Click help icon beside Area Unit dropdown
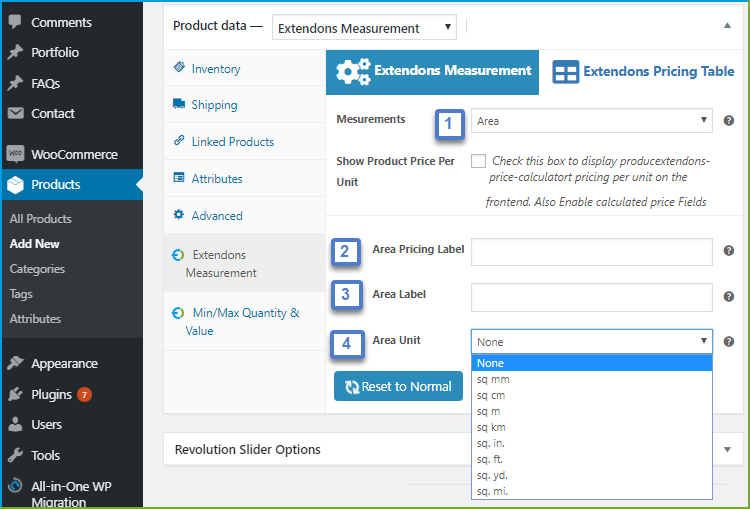This screenshot has height=509, width=750. [728, 342]
